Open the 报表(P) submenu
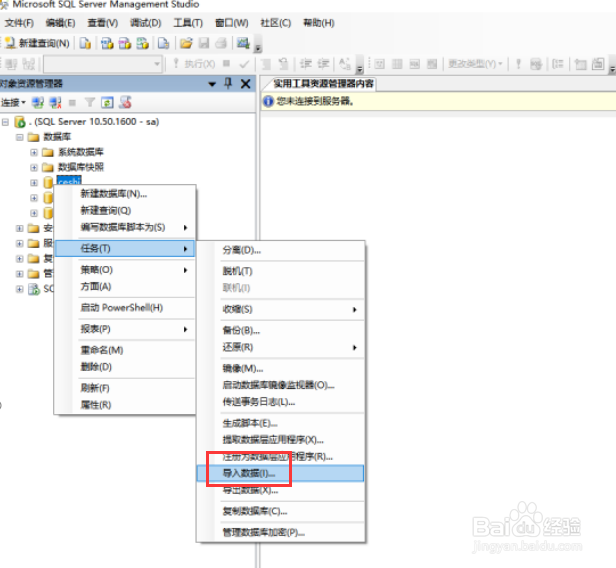The width and height of the screenshot is (616, 568). point(125,329)
